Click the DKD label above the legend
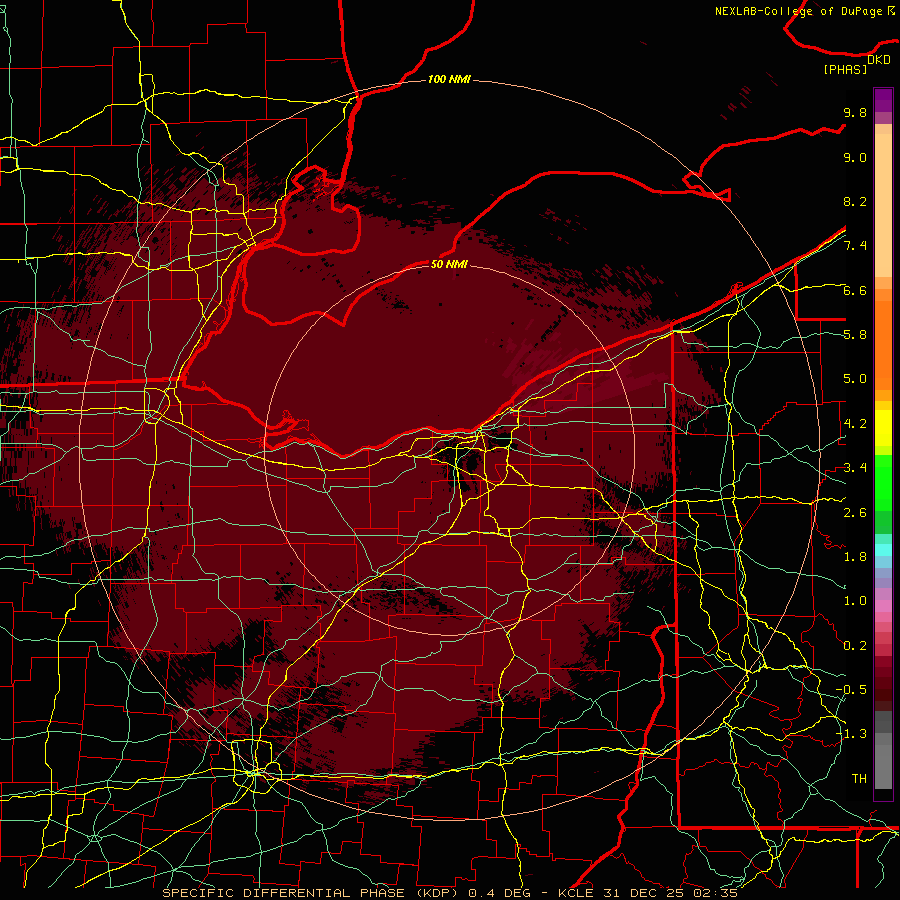 pos(879,60)
